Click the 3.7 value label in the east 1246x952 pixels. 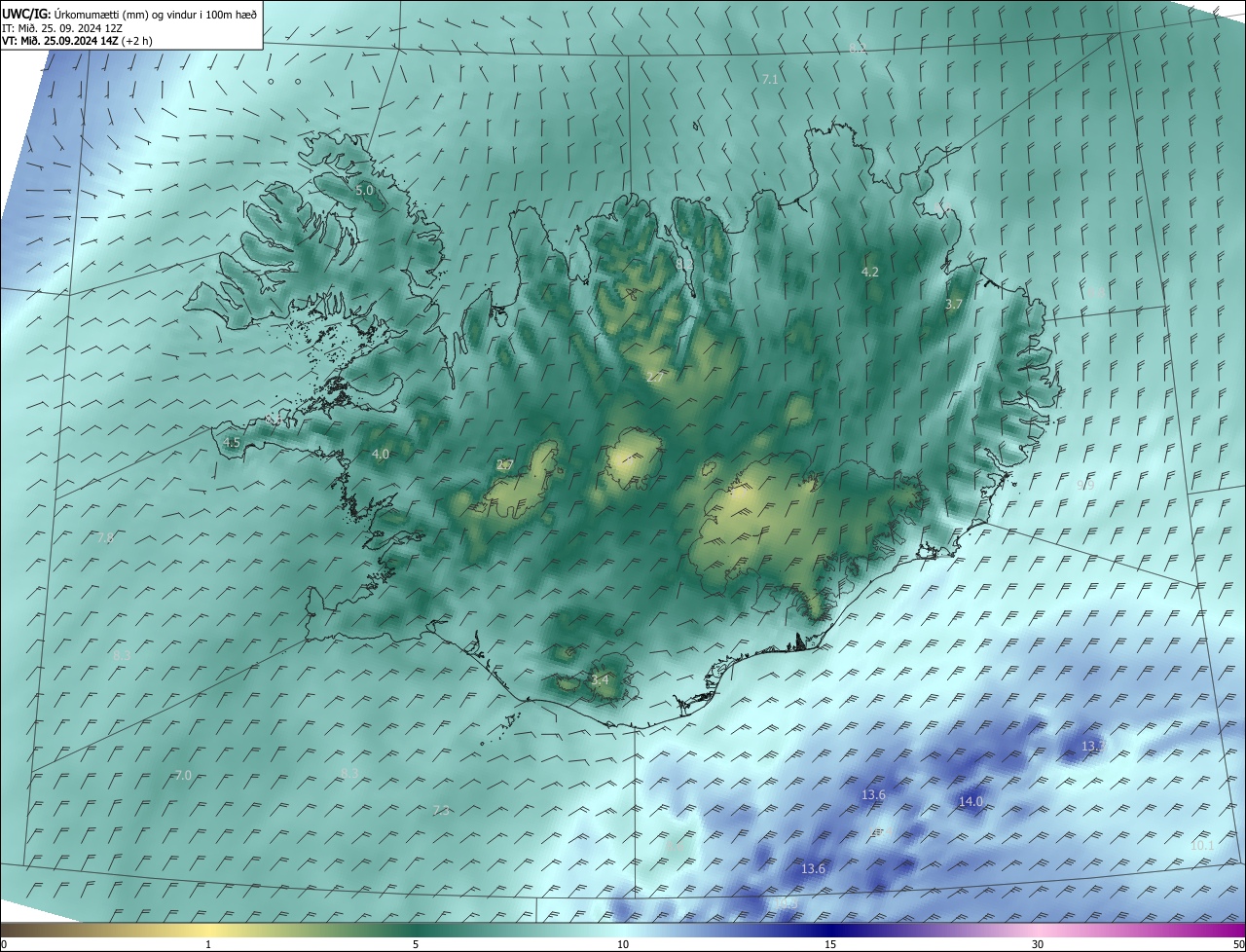(x=954, y=304)
